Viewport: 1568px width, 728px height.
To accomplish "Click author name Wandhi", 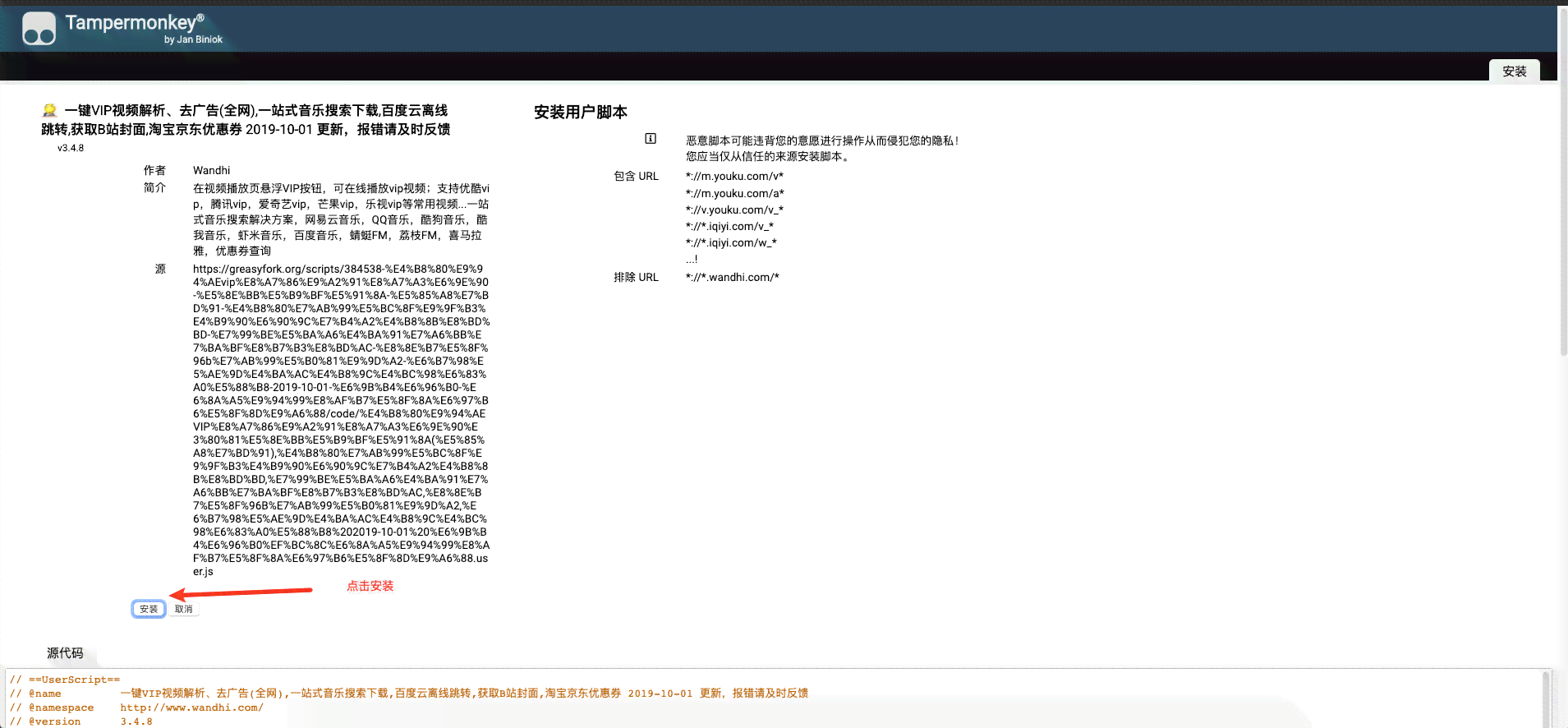I will [212, 170].
